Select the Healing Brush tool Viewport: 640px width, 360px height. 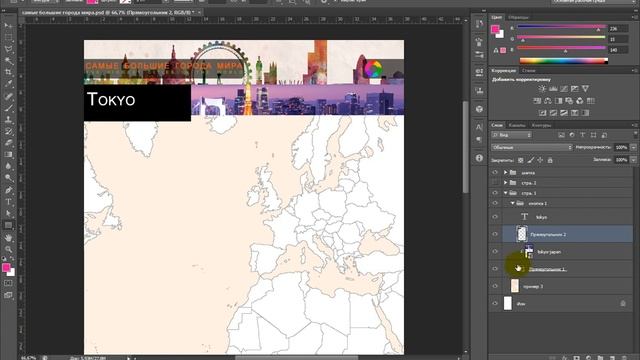click(x=8, y=96)
